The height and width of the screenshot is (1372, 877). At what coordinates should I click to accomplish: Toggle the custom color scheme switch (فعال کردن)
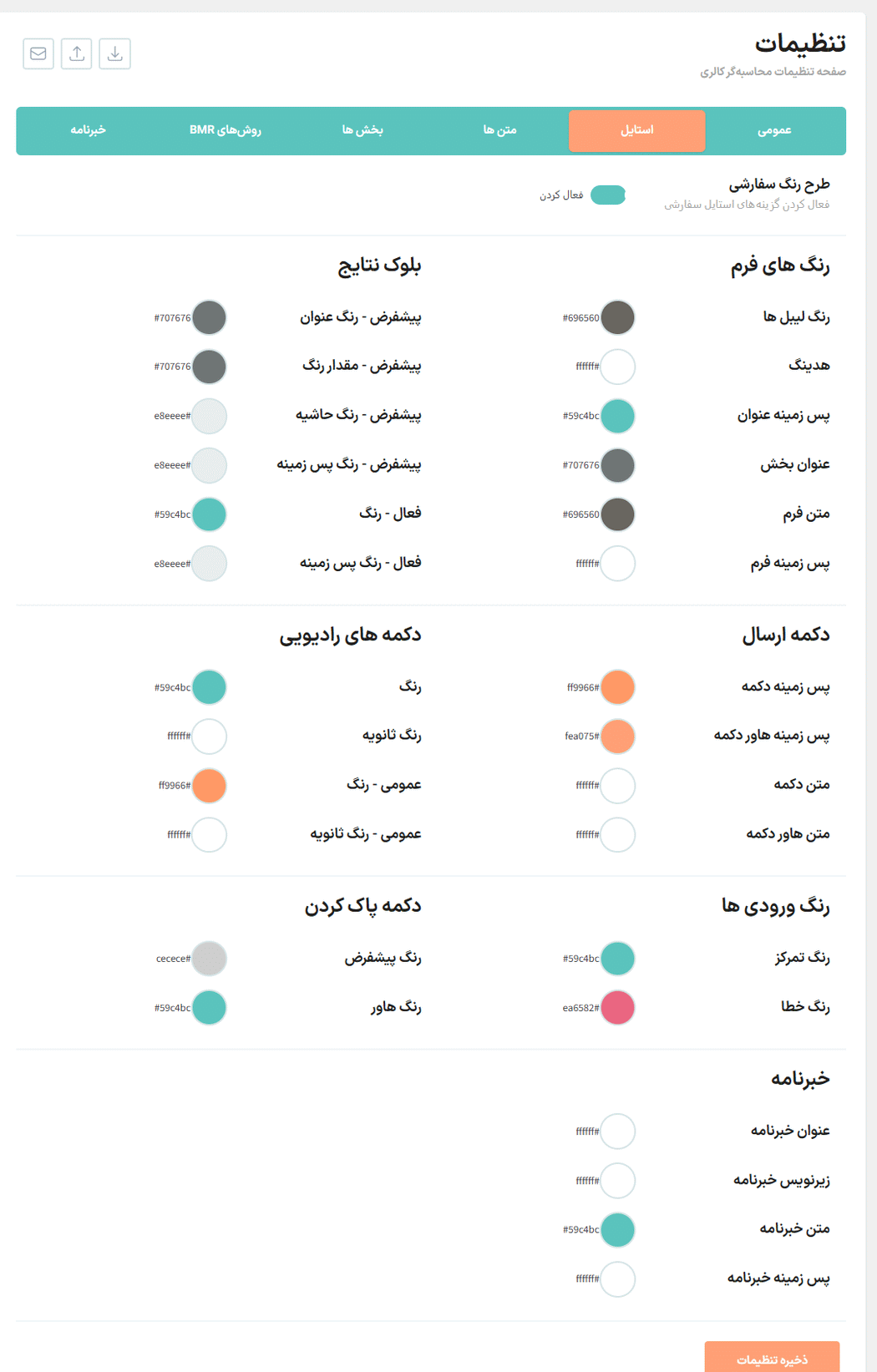(x=608, y=195)
